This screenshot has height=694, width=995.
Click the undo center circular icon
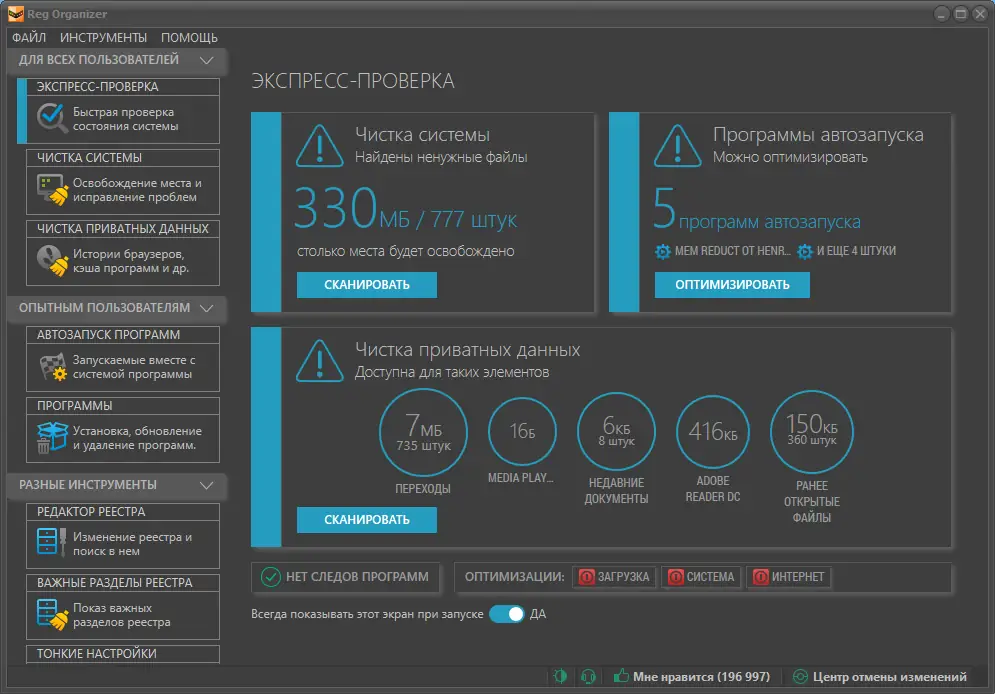pyautogui.click(x=800, y=677)
